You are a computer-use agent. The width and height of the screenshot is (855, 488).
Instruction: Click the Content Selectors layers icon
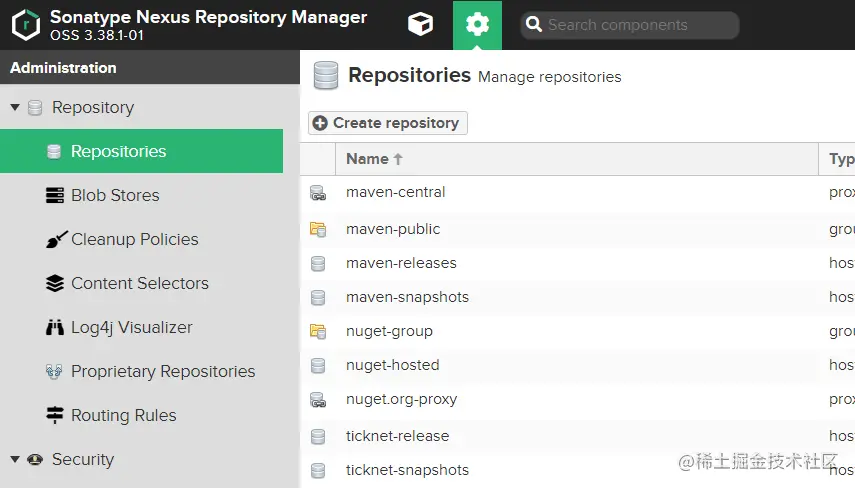click(55, 283)
